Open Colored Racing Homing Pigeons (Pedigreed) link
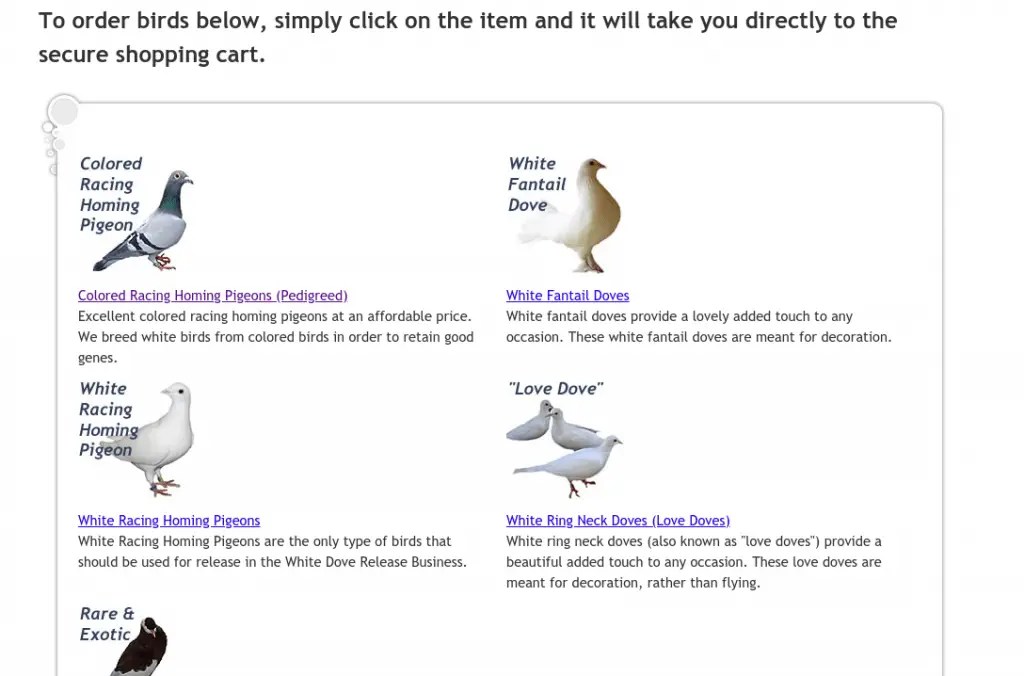1024x676 pixels. pos(212,295)
